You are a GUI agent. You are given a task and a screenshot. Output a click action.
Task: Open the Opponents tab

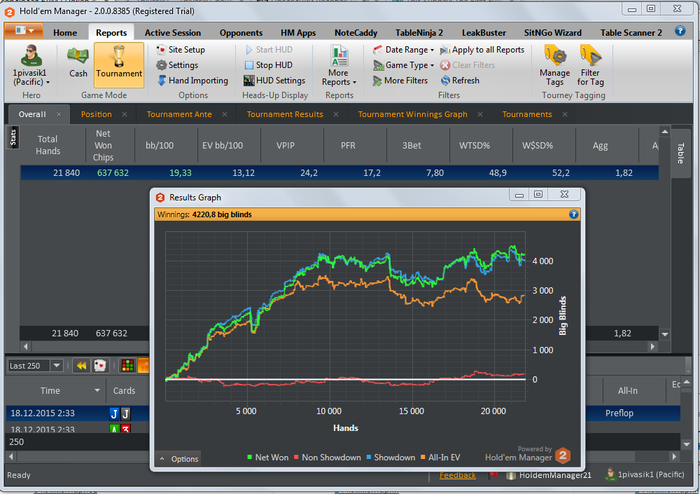point(241,33)
